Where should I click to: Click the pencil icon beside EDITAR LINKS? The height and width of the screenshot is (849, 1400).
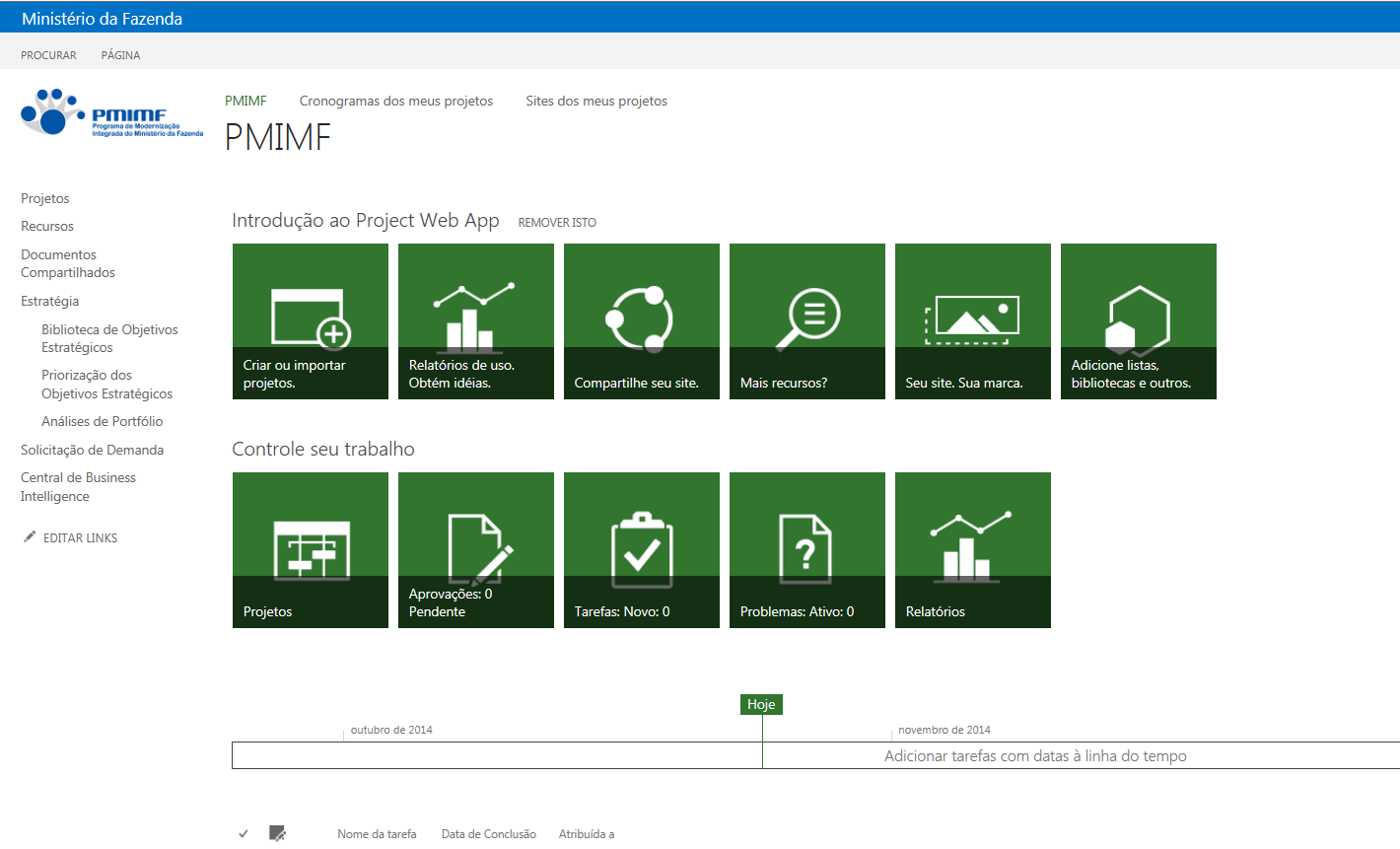point(30,536)
